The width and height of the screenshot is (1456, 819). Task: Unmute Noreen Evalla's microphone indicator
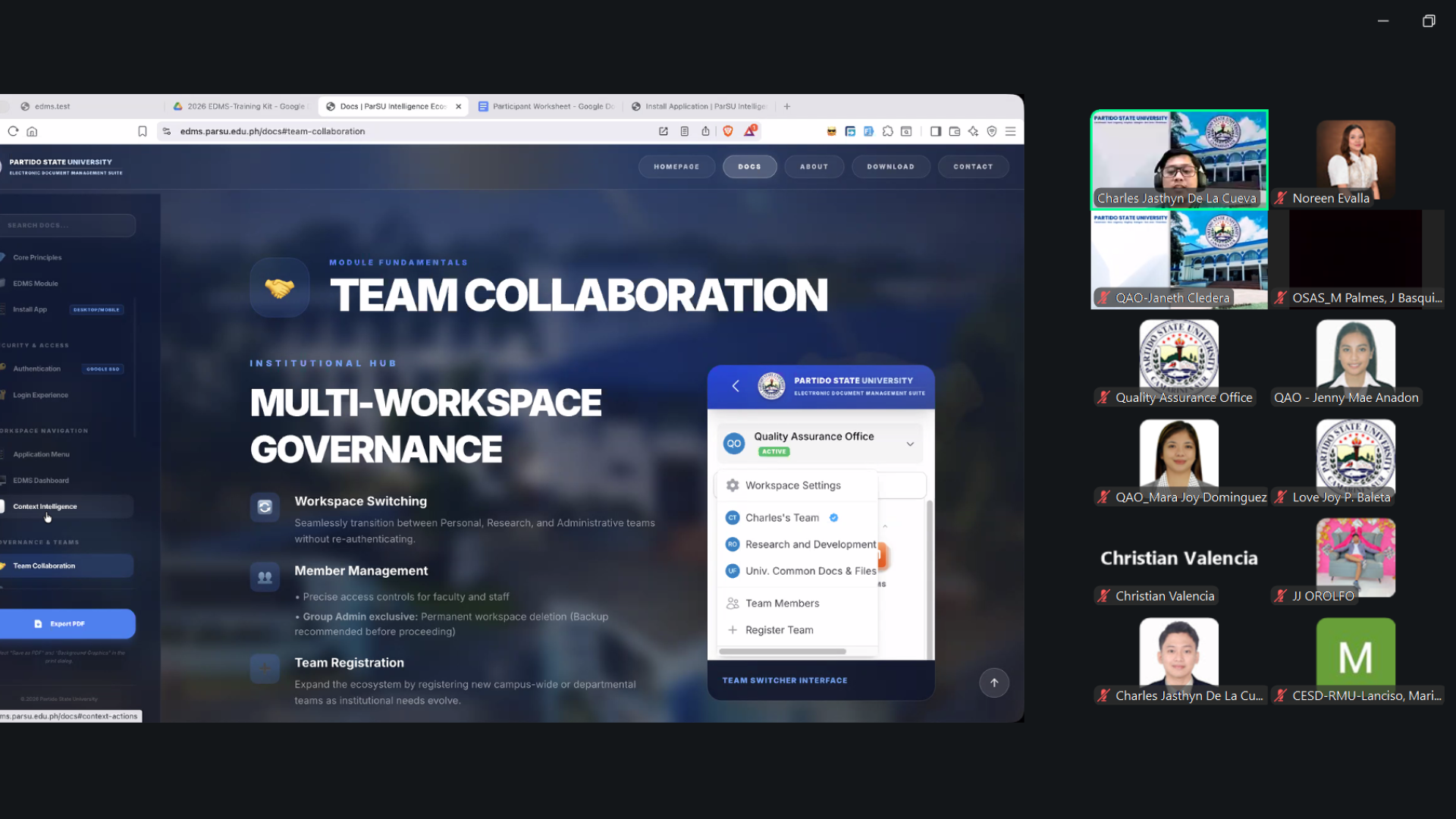click(x=1279, y=198)
